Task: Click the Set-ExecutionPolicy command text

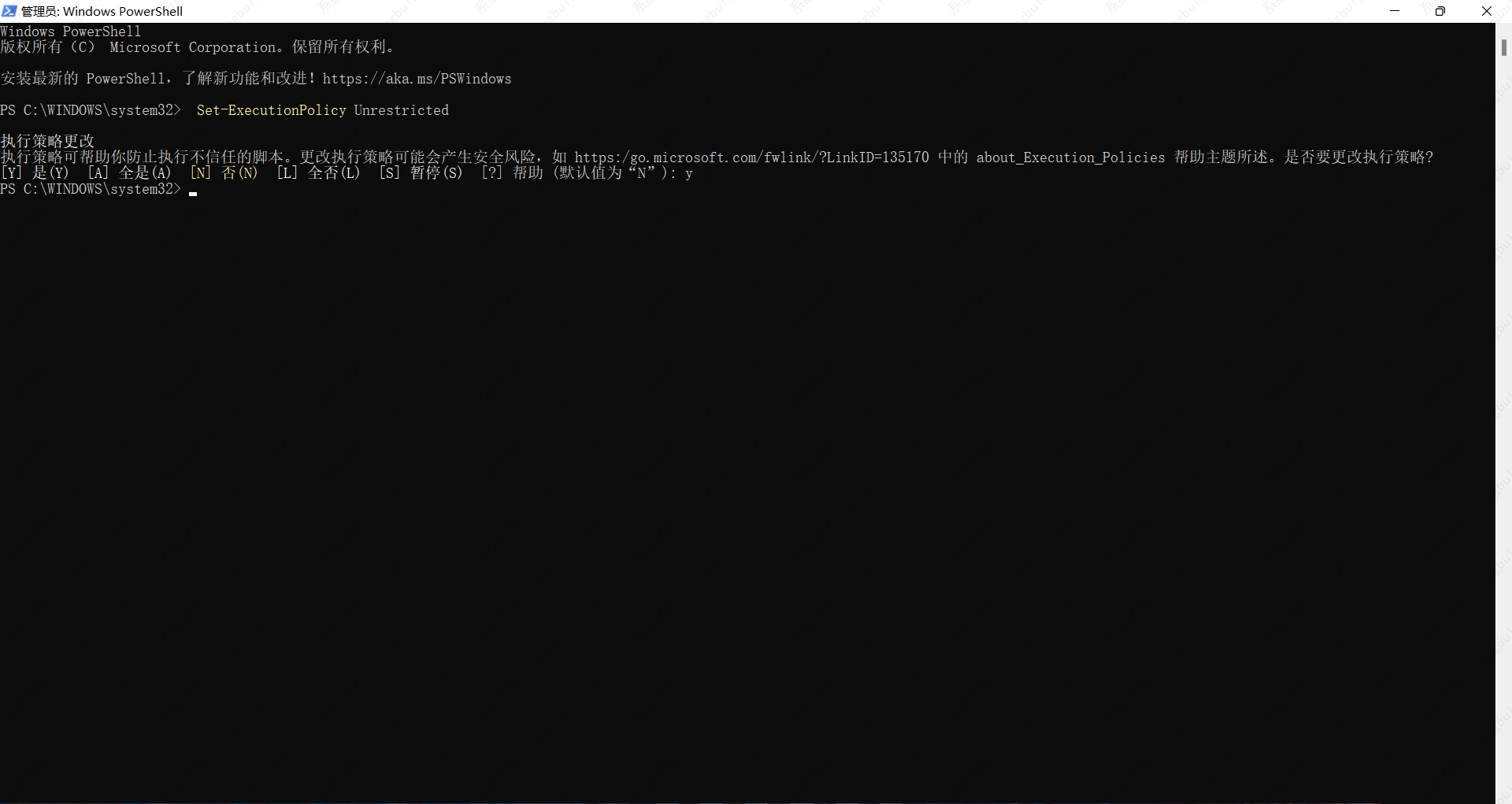Action: (271, 110)
